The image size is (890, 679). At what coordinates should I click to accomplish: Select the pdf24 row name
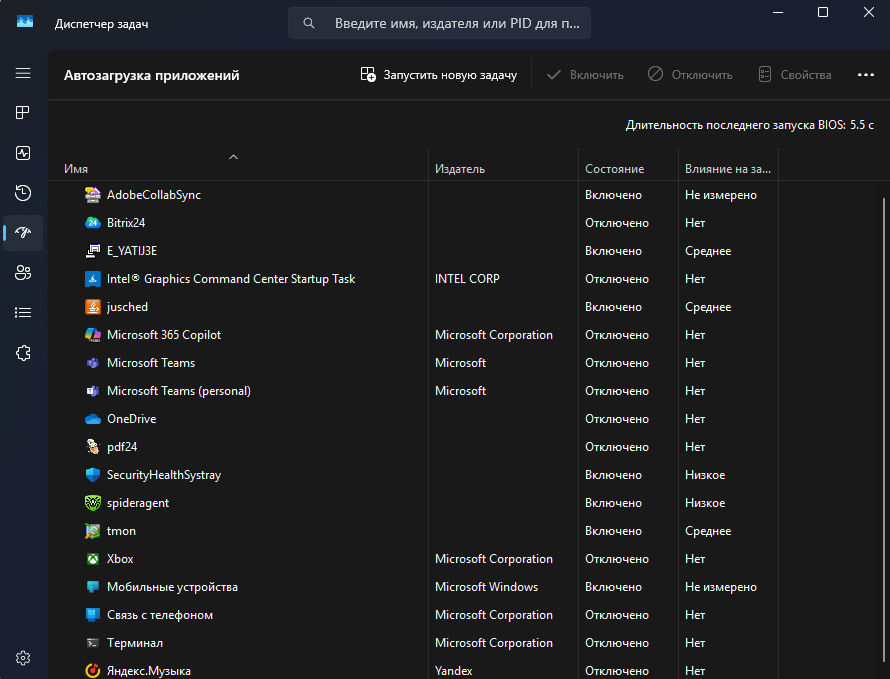[x=122, y=447]
